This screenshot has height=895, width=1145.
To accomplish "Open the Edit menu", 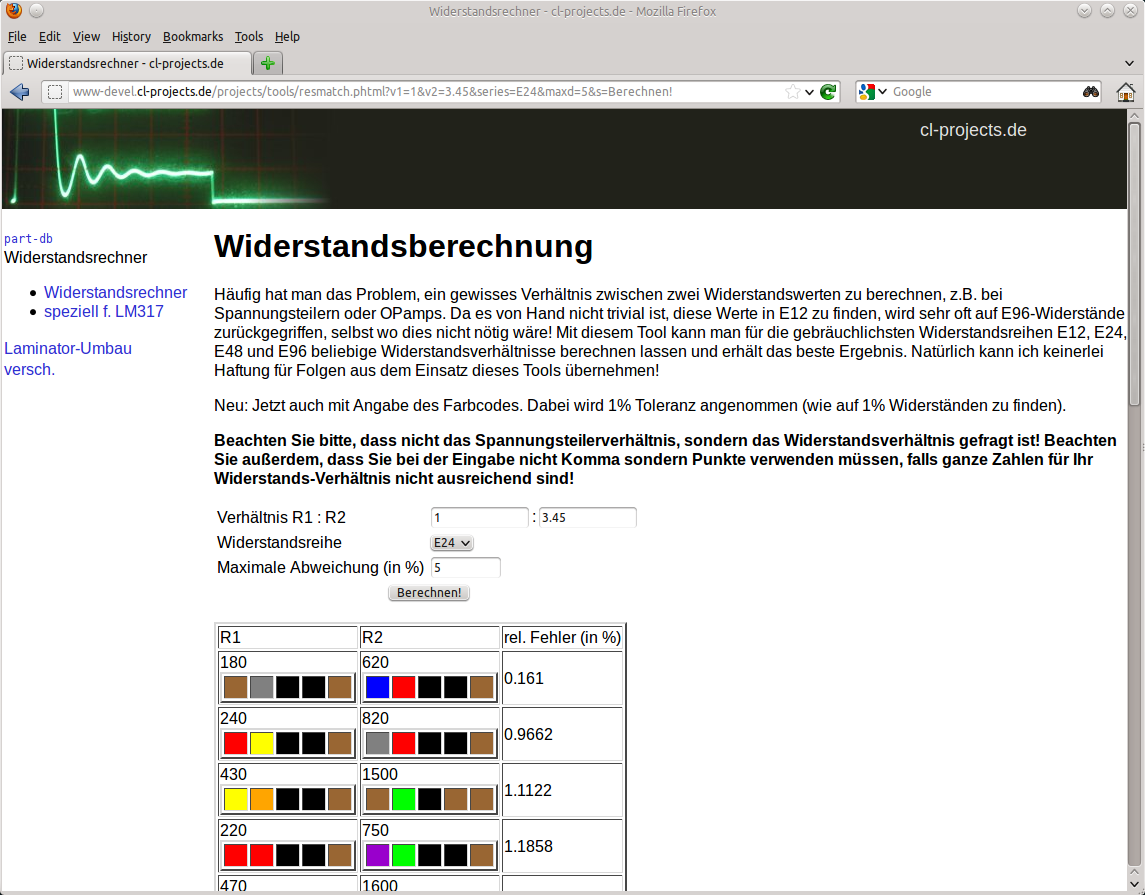I will [x=50, y=37].
